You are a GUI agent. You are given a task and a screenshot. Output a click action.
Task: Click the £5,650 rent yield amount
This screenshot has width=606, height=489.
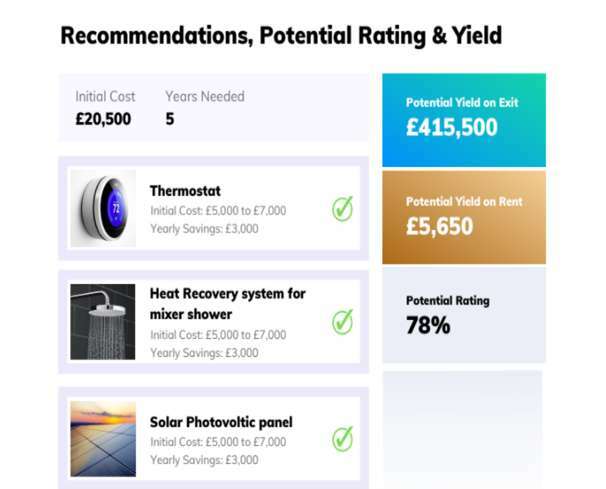(x=439, y=227)
